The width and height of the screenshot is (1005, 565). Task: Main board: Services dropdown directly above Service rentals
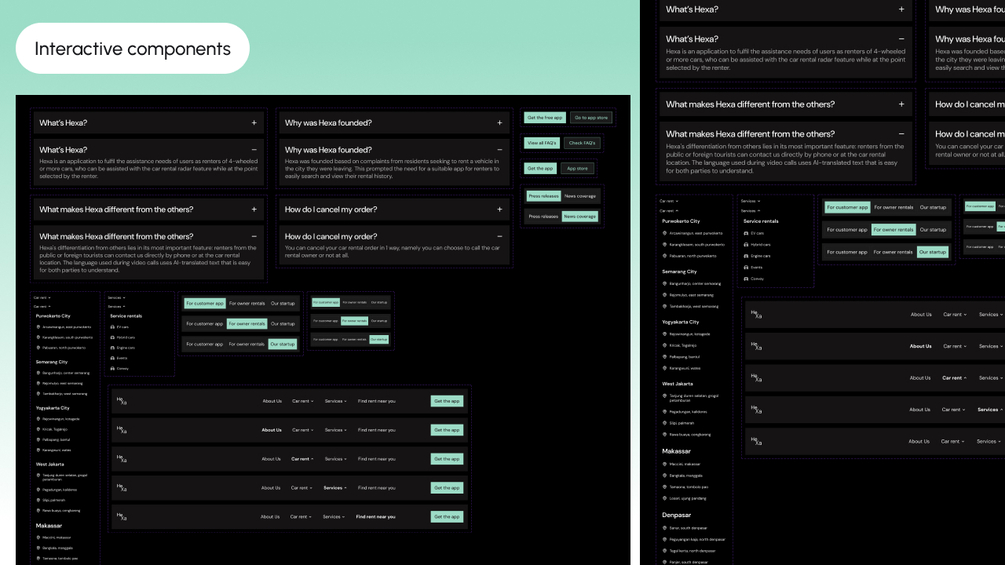[116, 306]
